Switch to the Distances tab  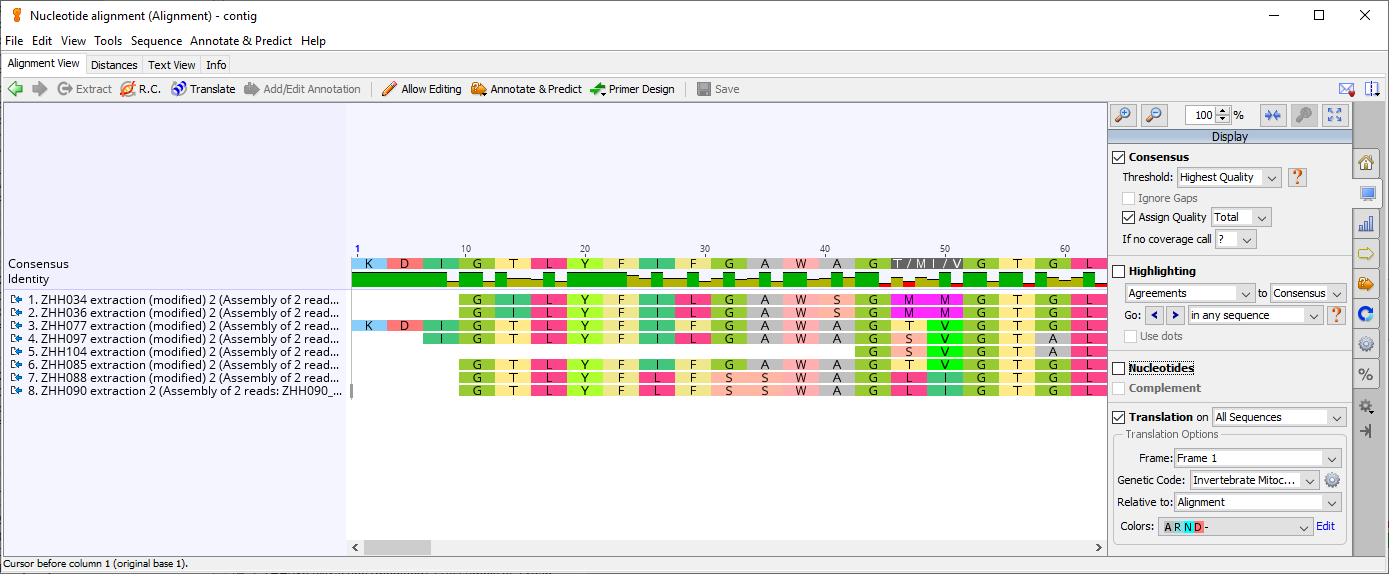pyautogui.click(x=114, y=65)
